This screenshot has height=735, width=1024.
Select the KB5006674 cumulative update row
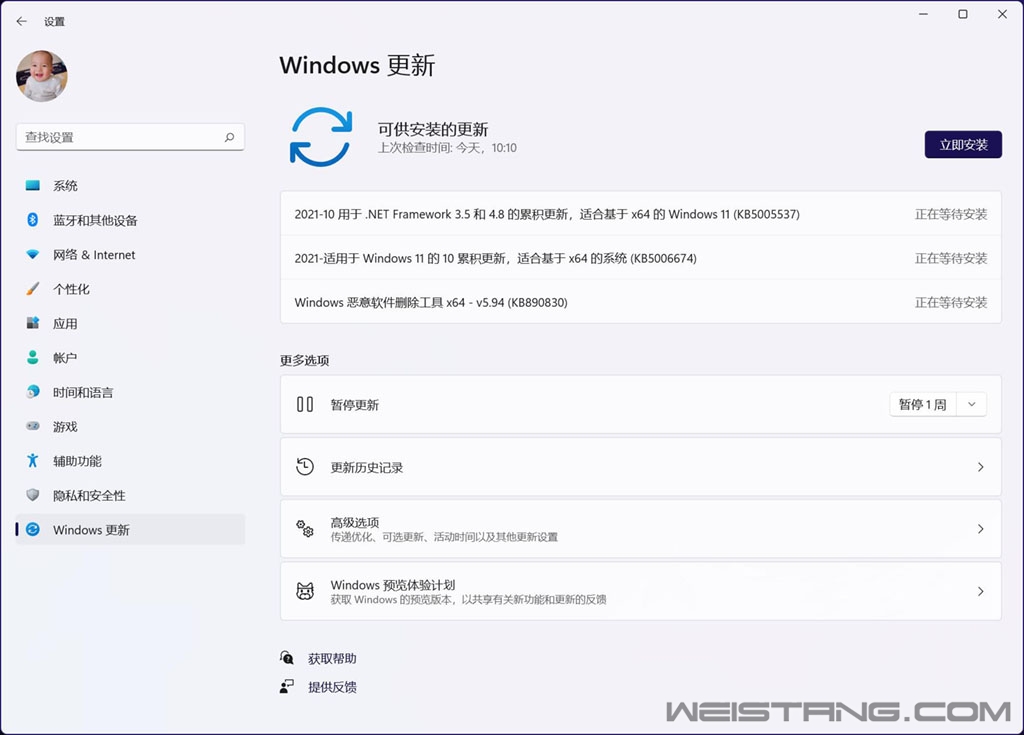click(641, 258)
